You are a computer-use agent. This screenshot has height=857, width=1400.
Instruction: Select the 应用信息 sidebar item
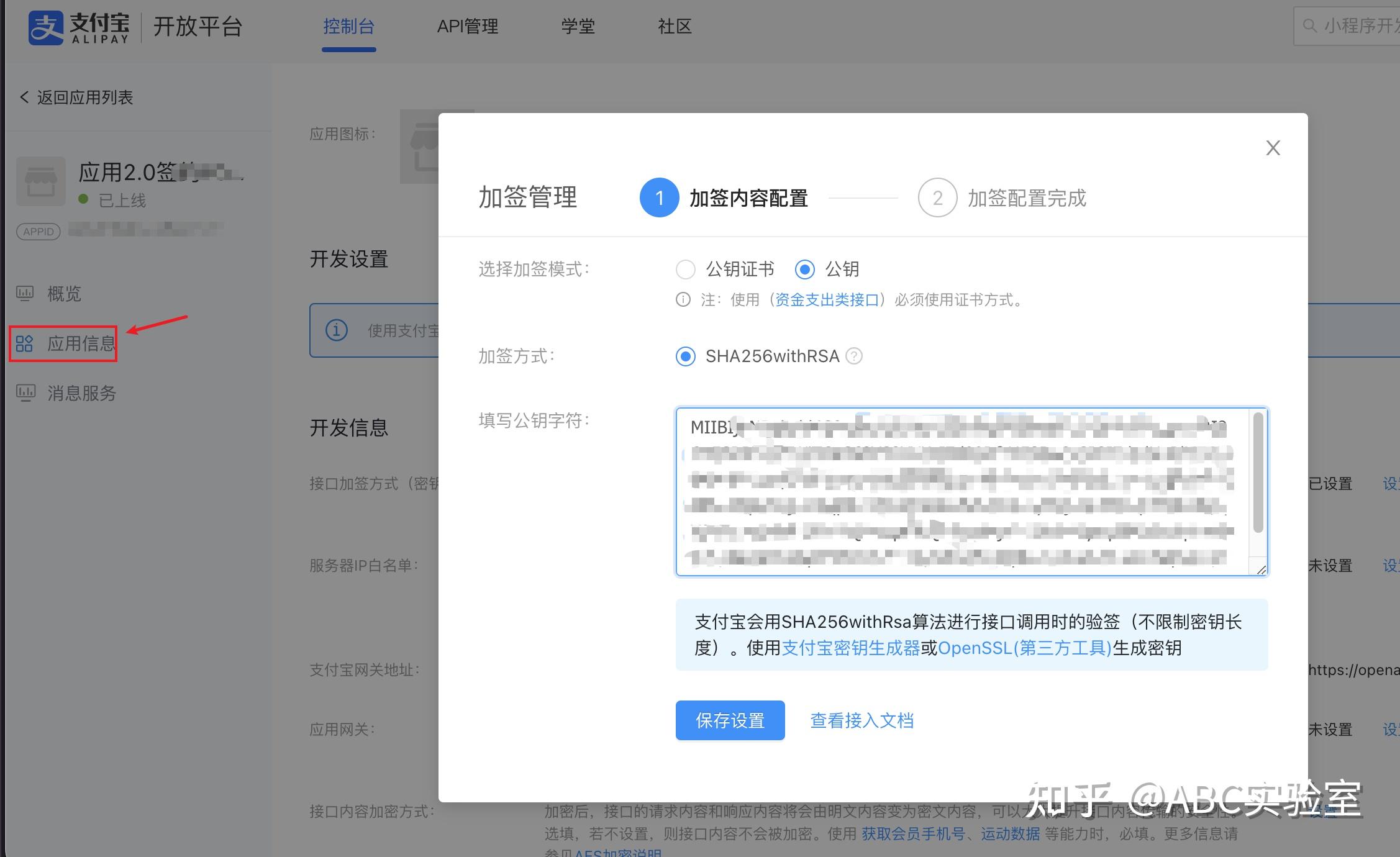tap(81, 343)
